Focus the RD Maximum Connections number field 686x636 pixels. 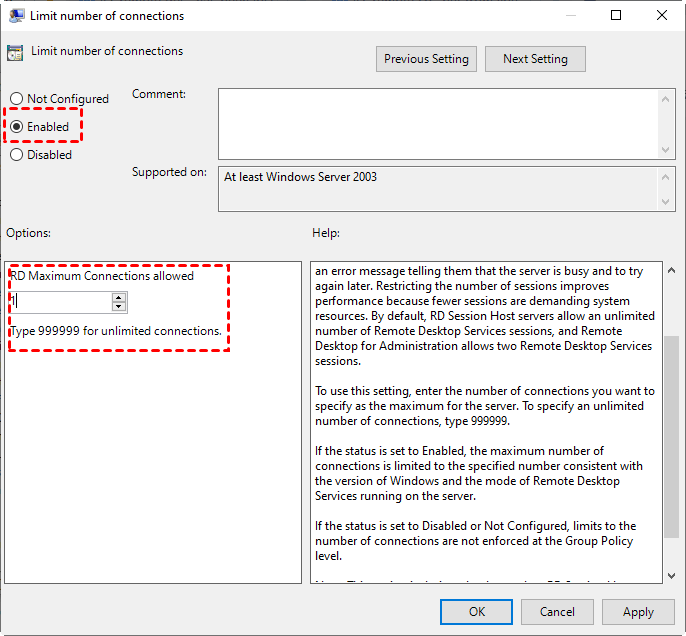61,302
